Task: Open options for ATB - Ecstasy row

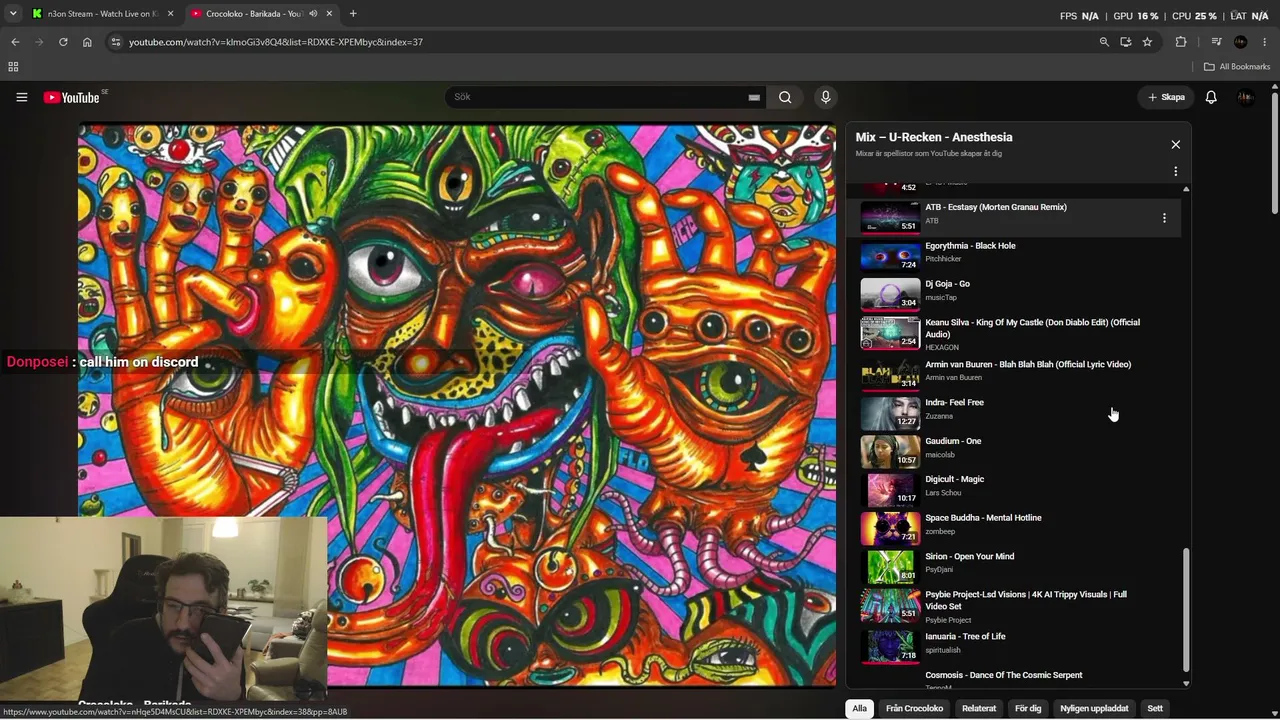Action: click(x=1164, y=218)
